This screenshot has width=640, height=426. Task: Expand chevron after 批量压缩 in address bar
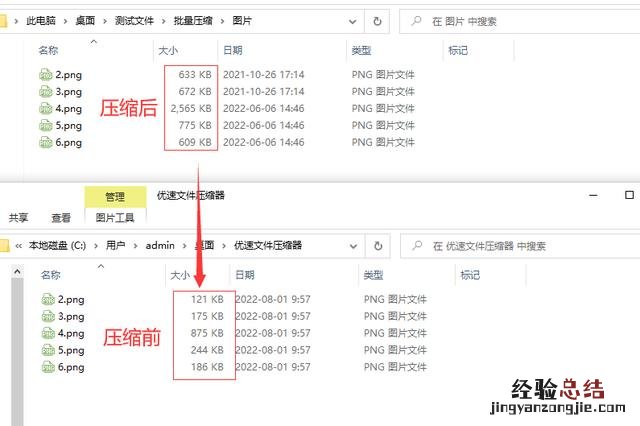coord(222,21)
